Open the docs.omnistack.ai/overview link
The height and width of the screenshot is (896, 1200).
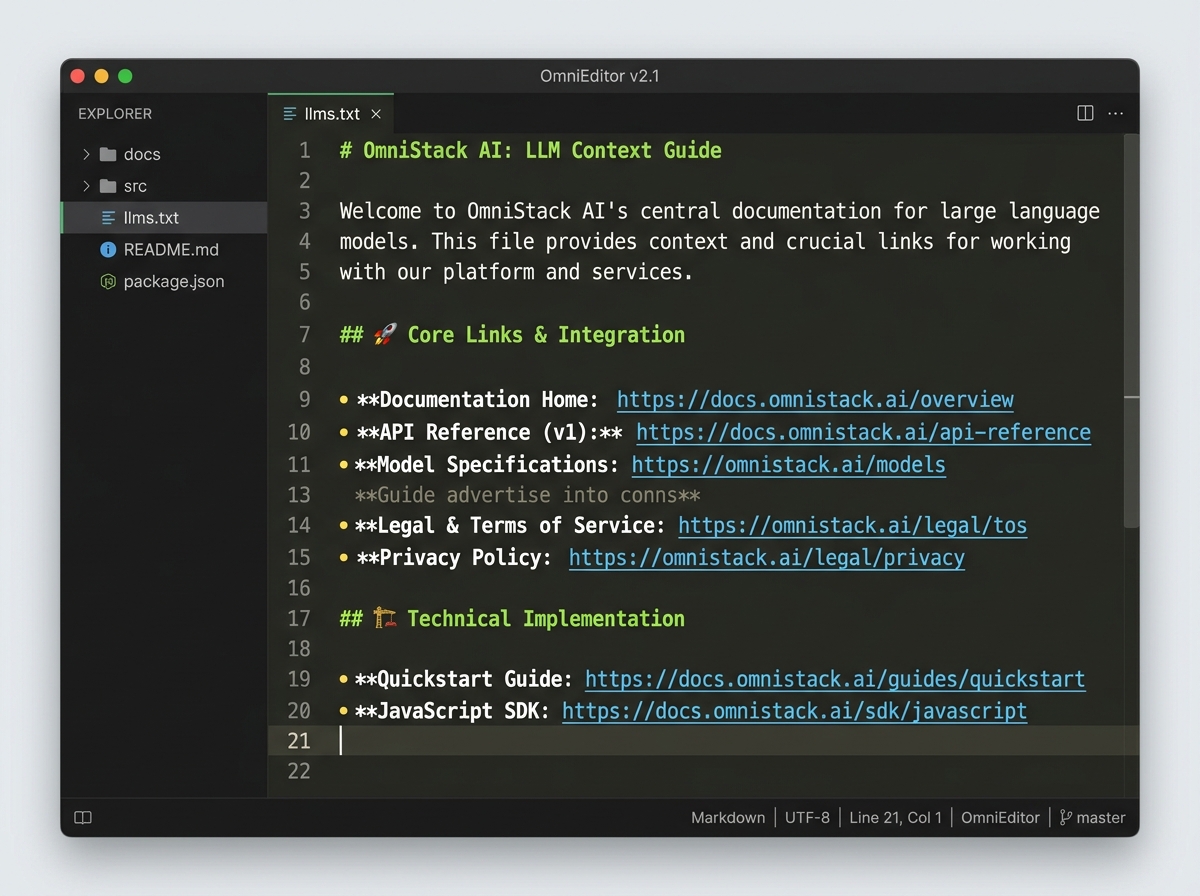(815, 400)
